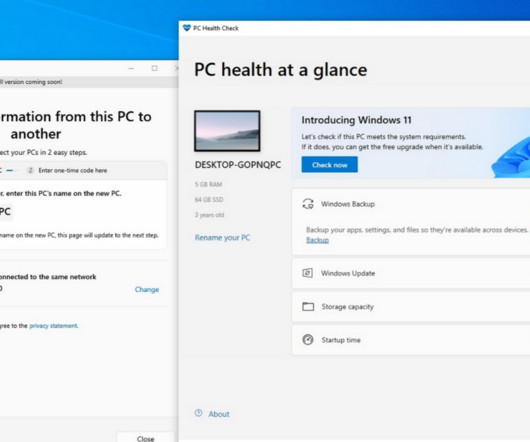
Task: Click the Windows Backup sync icon
Action: click(x=308, y=204)
